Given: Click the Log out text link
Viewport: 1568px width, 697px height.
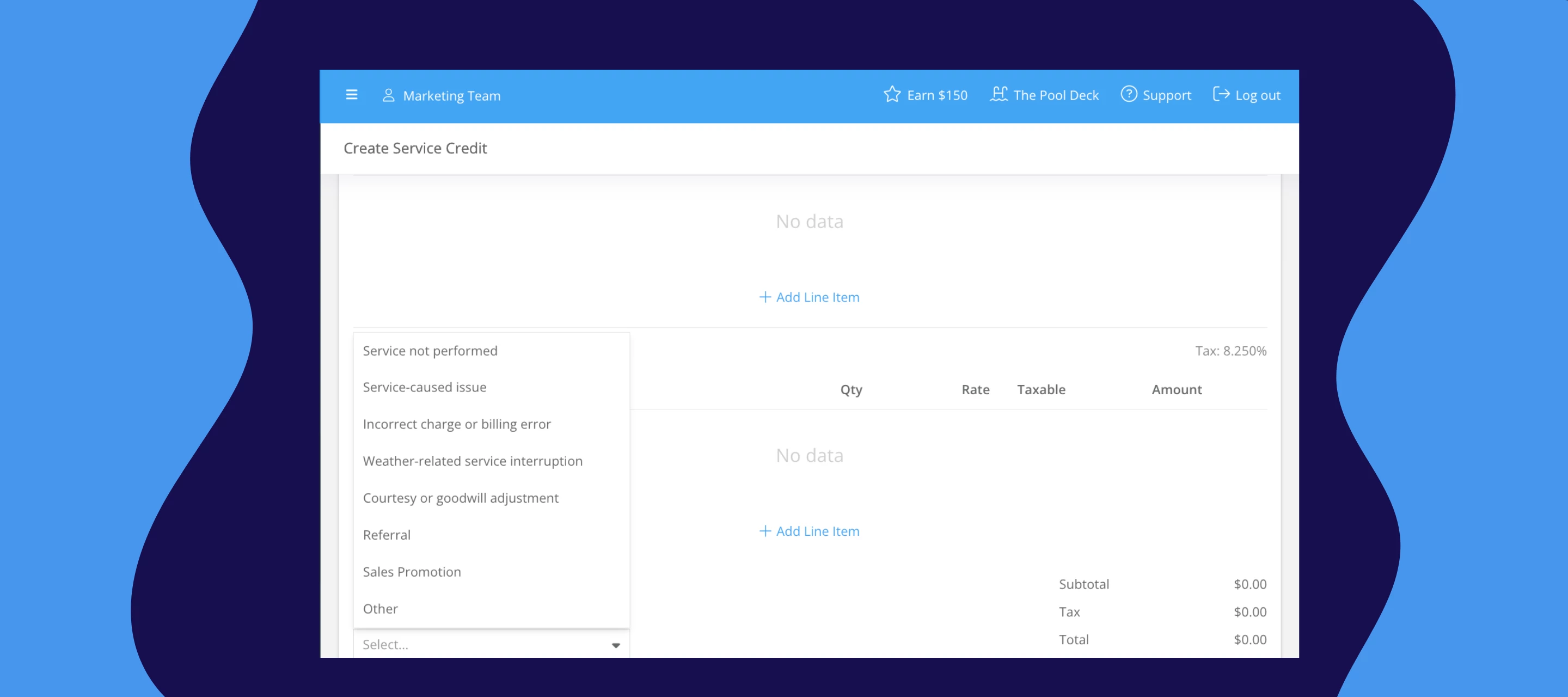Looking at the screenshot, I should [1257, 96].
